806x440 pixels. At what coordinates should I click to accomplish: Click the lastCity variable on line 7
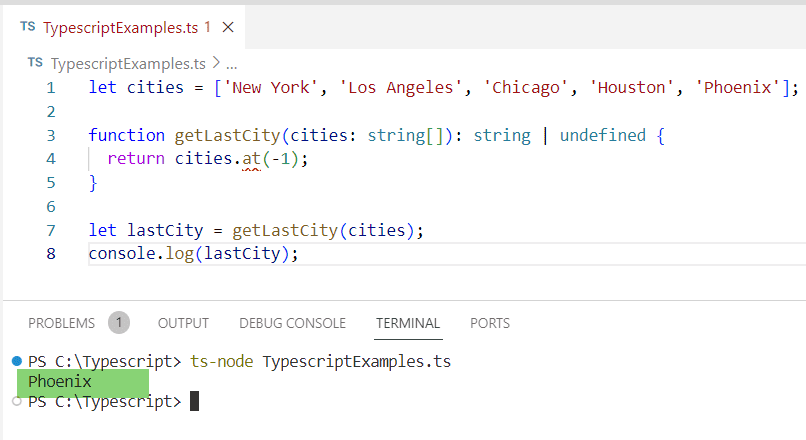tap(165, 230)
